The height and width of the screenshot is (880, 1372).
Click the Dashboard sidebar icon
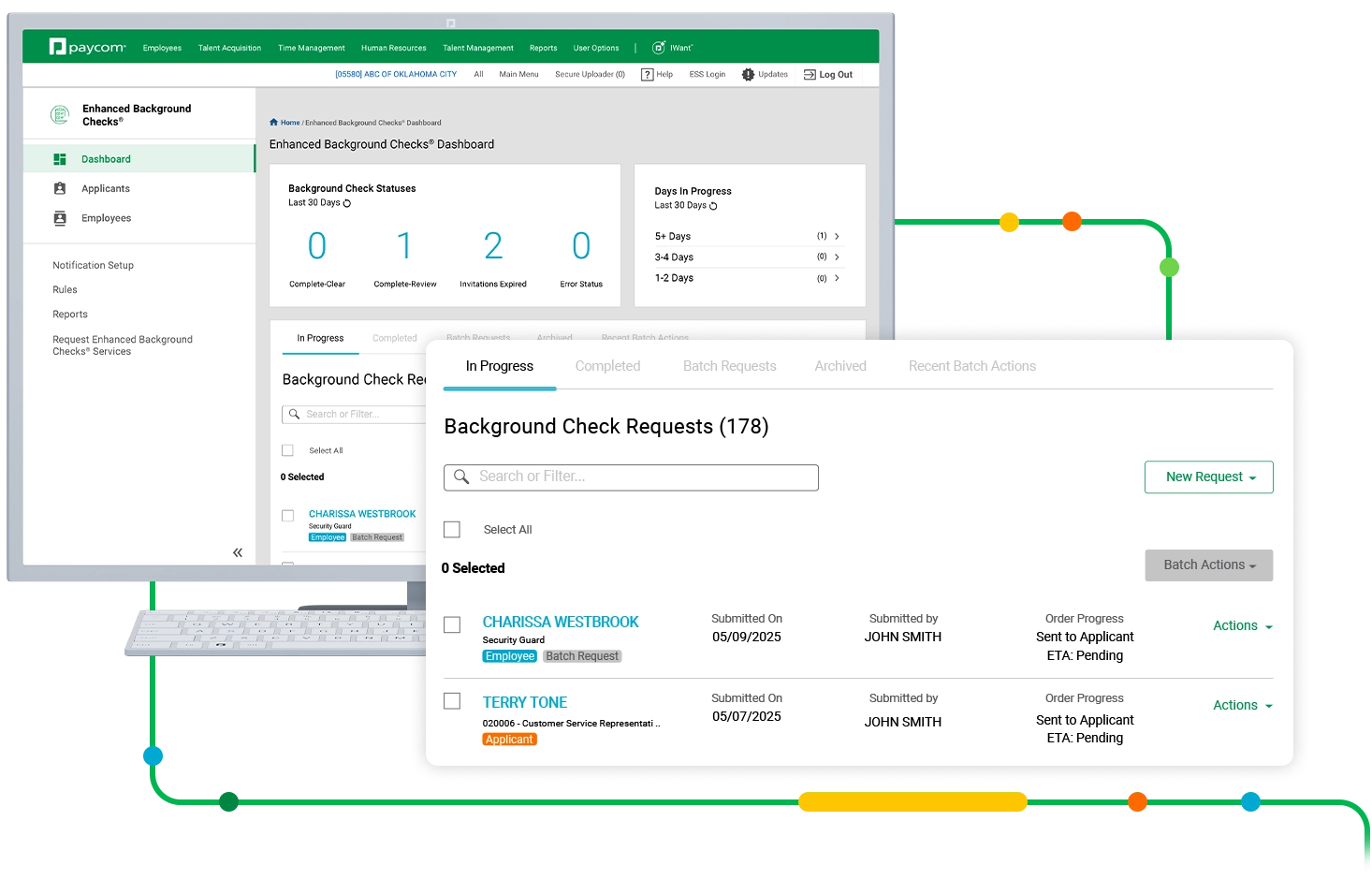tap(60, 159)
